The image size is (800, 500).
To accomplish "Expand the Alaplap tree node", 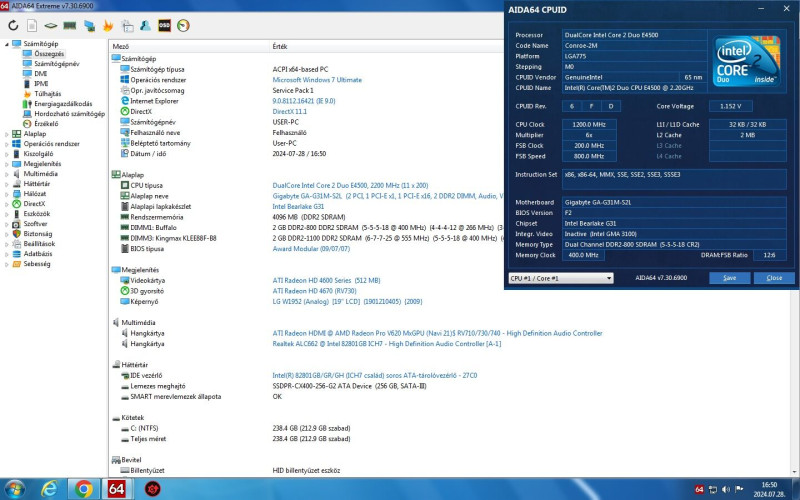I will (x=7, y=134).
